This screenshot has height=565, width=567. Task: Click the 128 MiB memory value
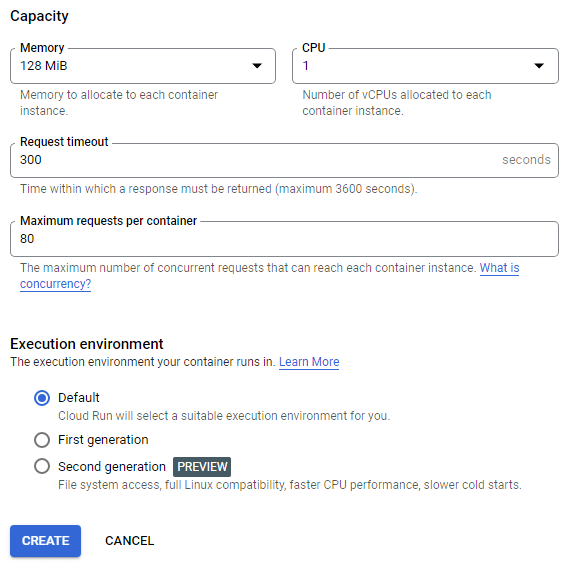click(x=44, y=66)
